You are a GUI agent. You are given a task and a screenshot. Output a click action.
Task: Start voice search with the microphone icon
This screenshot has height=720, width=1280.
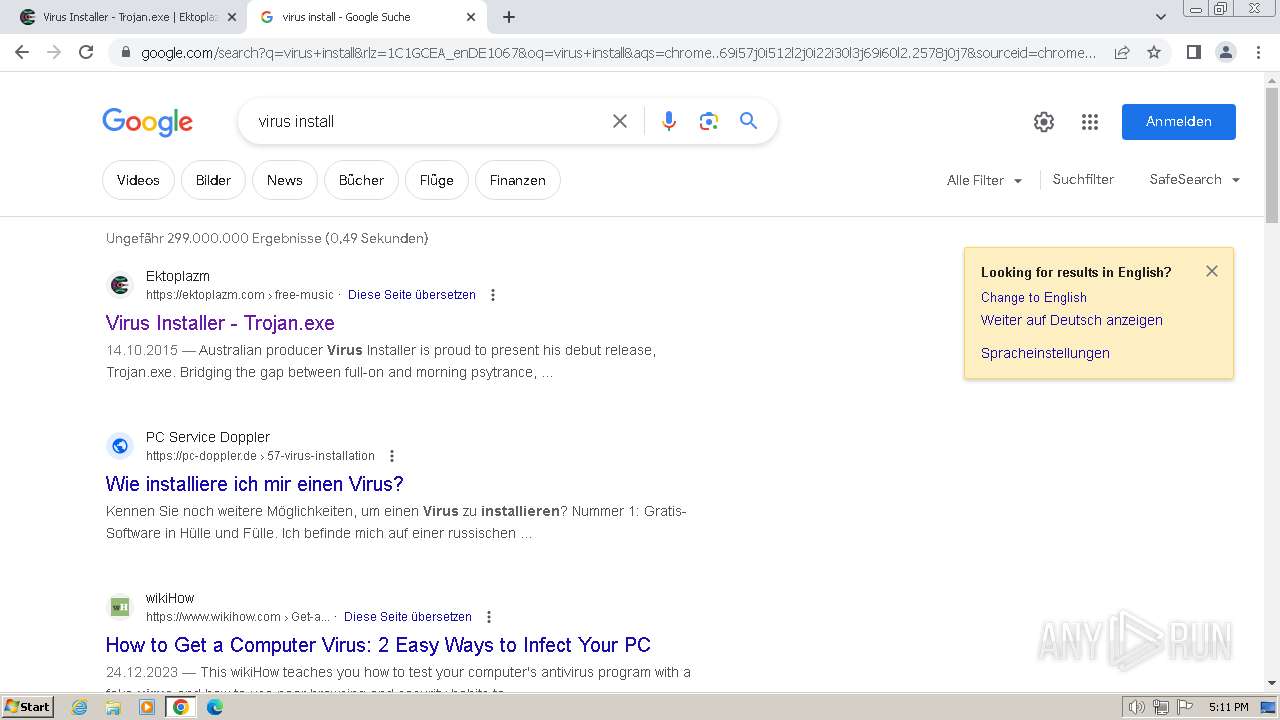[x=669, y=121]
